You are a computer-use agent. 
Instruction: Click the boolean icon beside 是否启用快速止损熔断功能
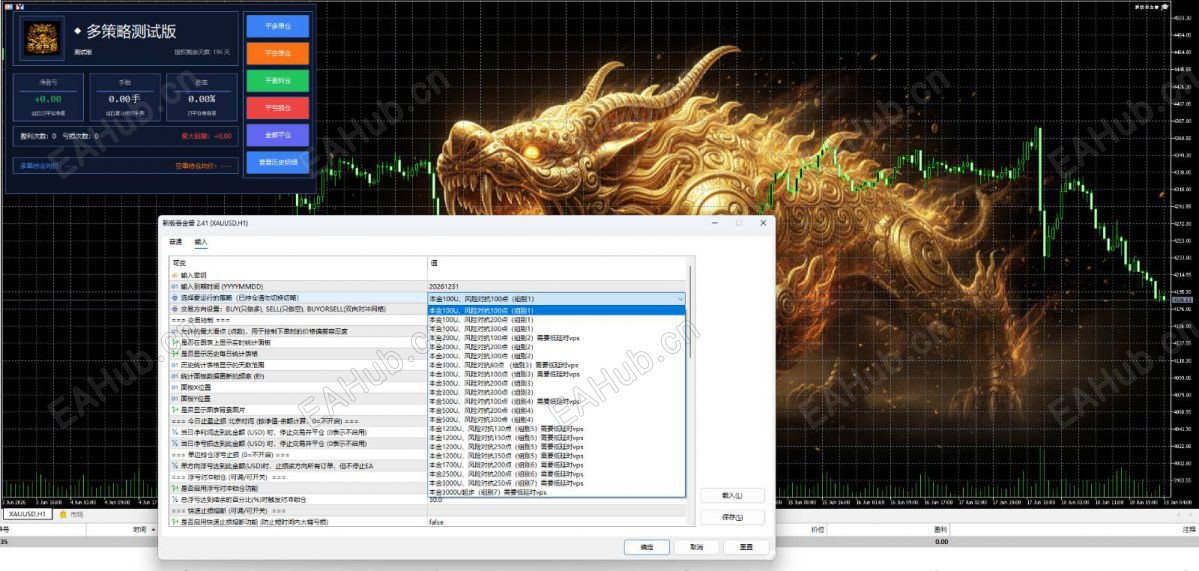174,522
